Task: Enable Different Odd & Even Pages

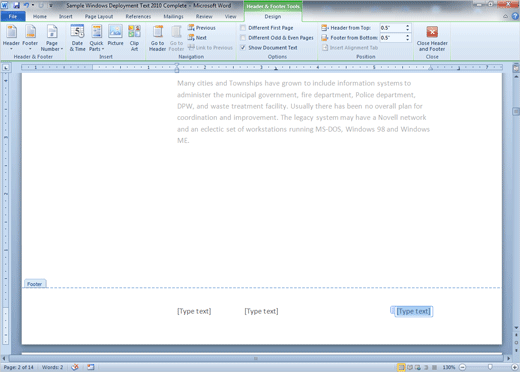Action: 277,38
